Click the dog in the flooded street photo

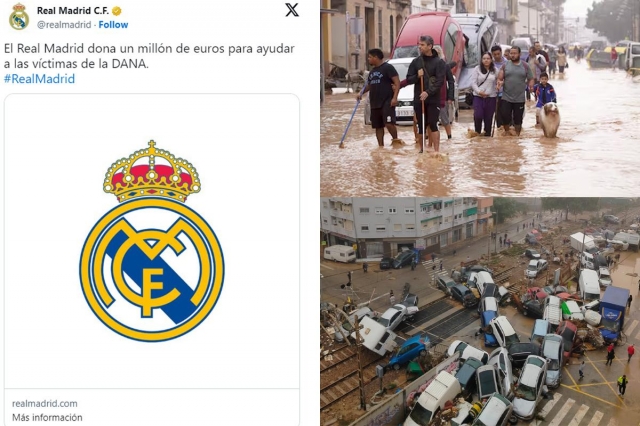pyautogui.click(x=550, y=119)
